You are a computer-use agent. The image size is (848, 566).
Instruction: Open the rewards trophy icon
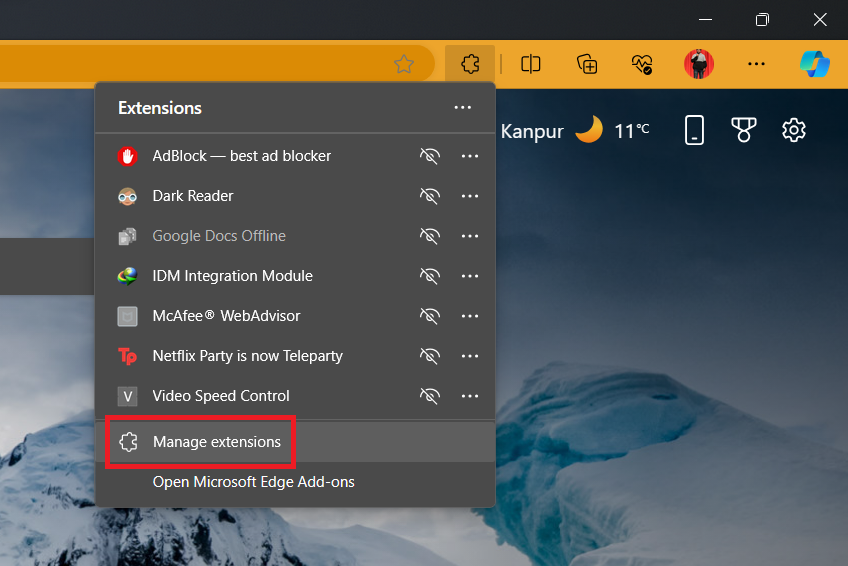pos(742,130)
